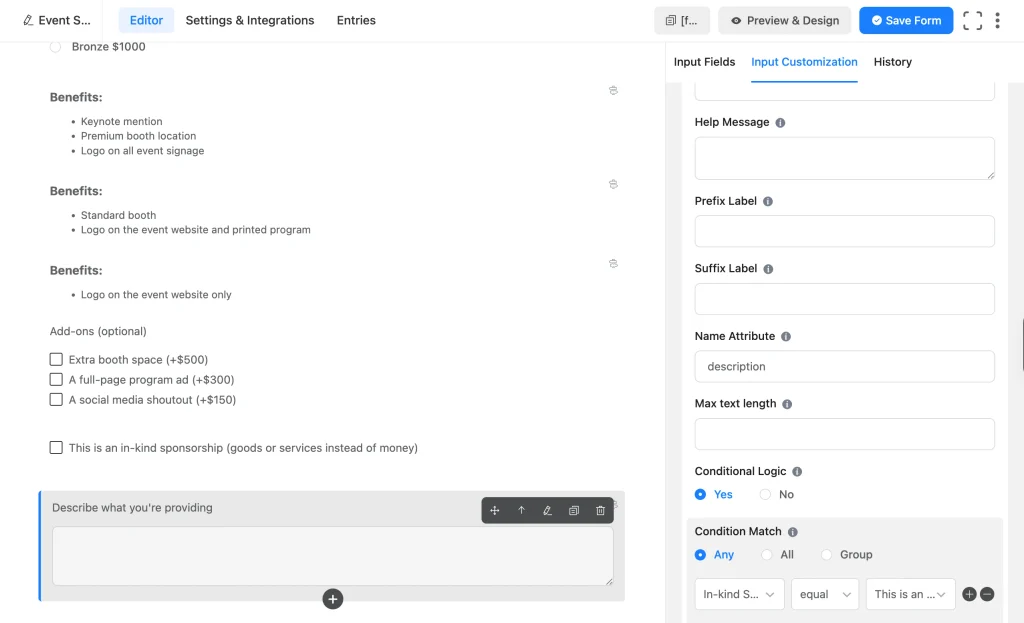
Task: Click the Prefix Label input
Action: [844, 231]
